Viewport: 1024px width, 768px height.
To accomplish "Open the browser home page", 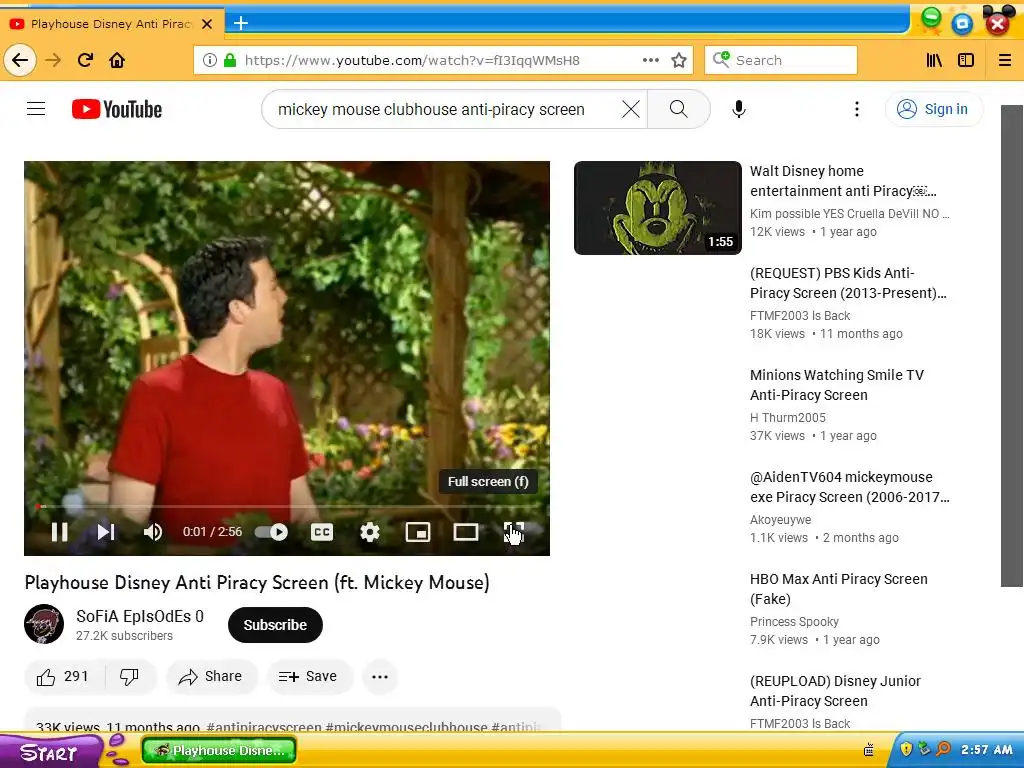I will click(117, 60).
